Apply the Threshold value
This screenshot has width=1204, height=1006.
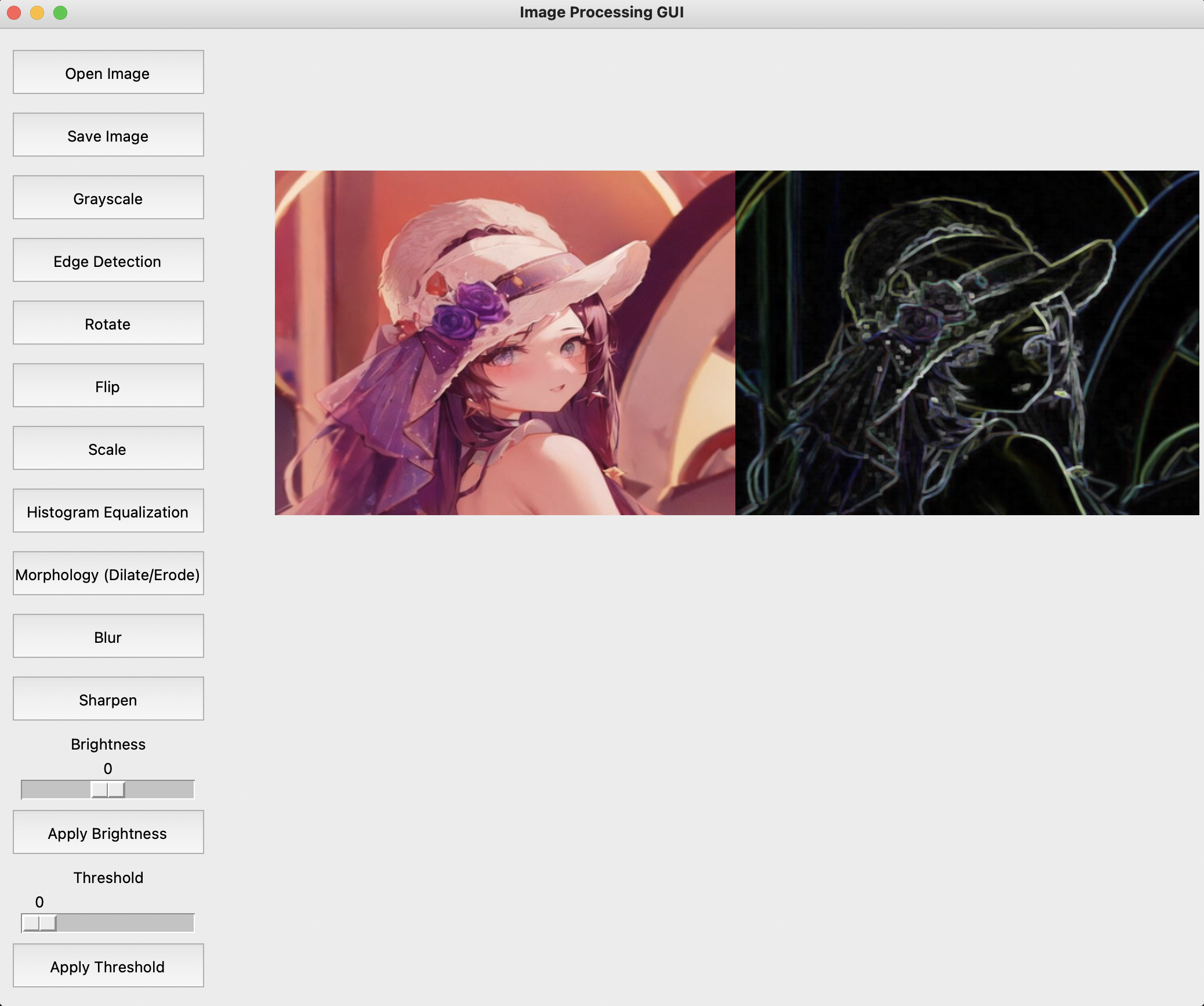(108, 965)
